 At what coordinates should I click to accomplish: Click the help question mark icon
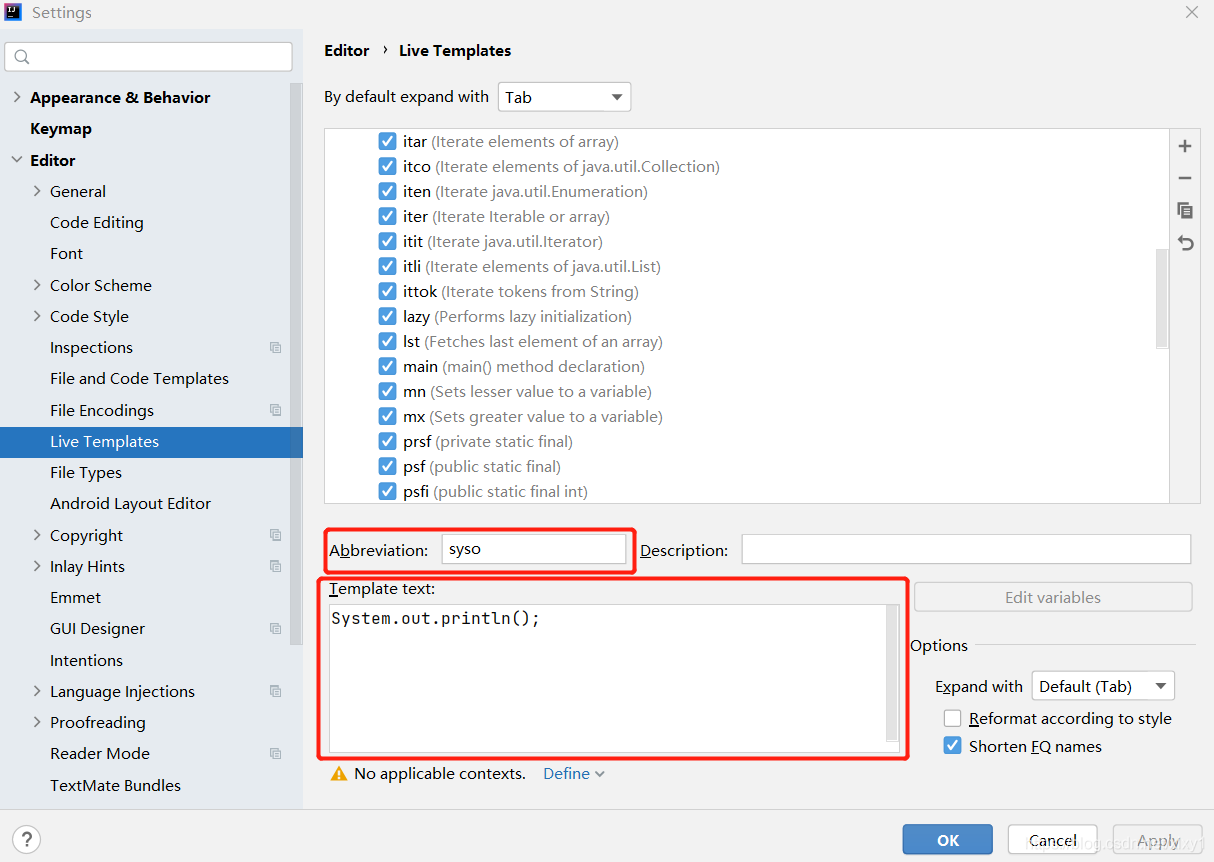click(26, 839)
